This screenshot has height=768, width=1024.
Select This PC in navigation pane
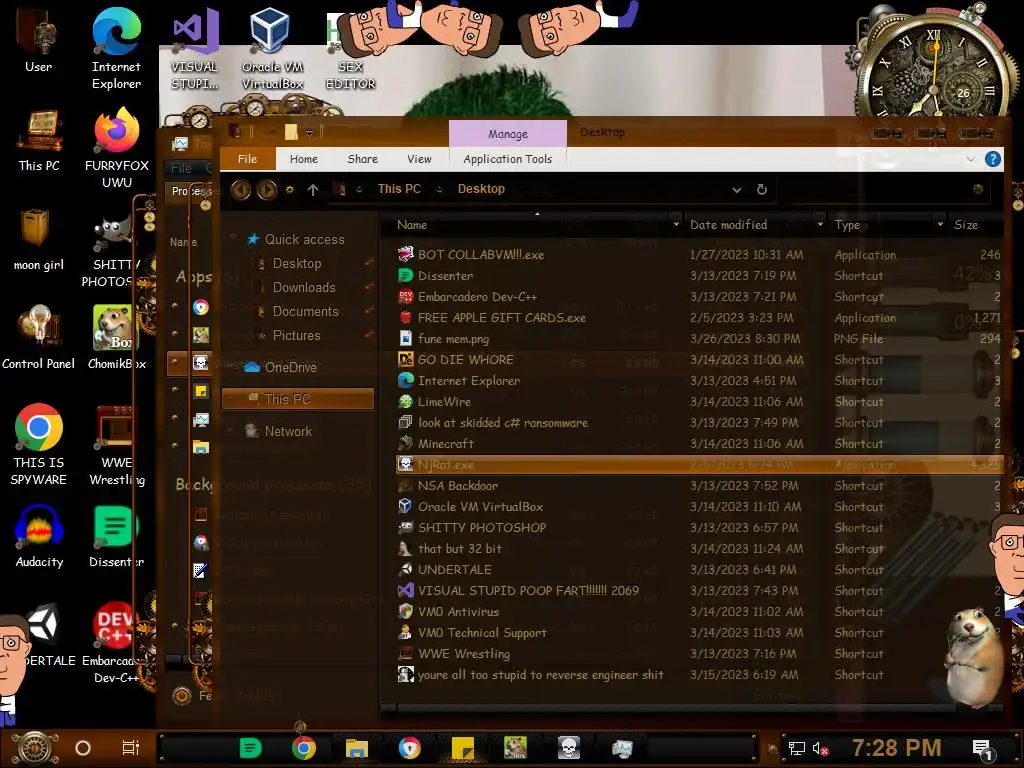pos(298,399)
